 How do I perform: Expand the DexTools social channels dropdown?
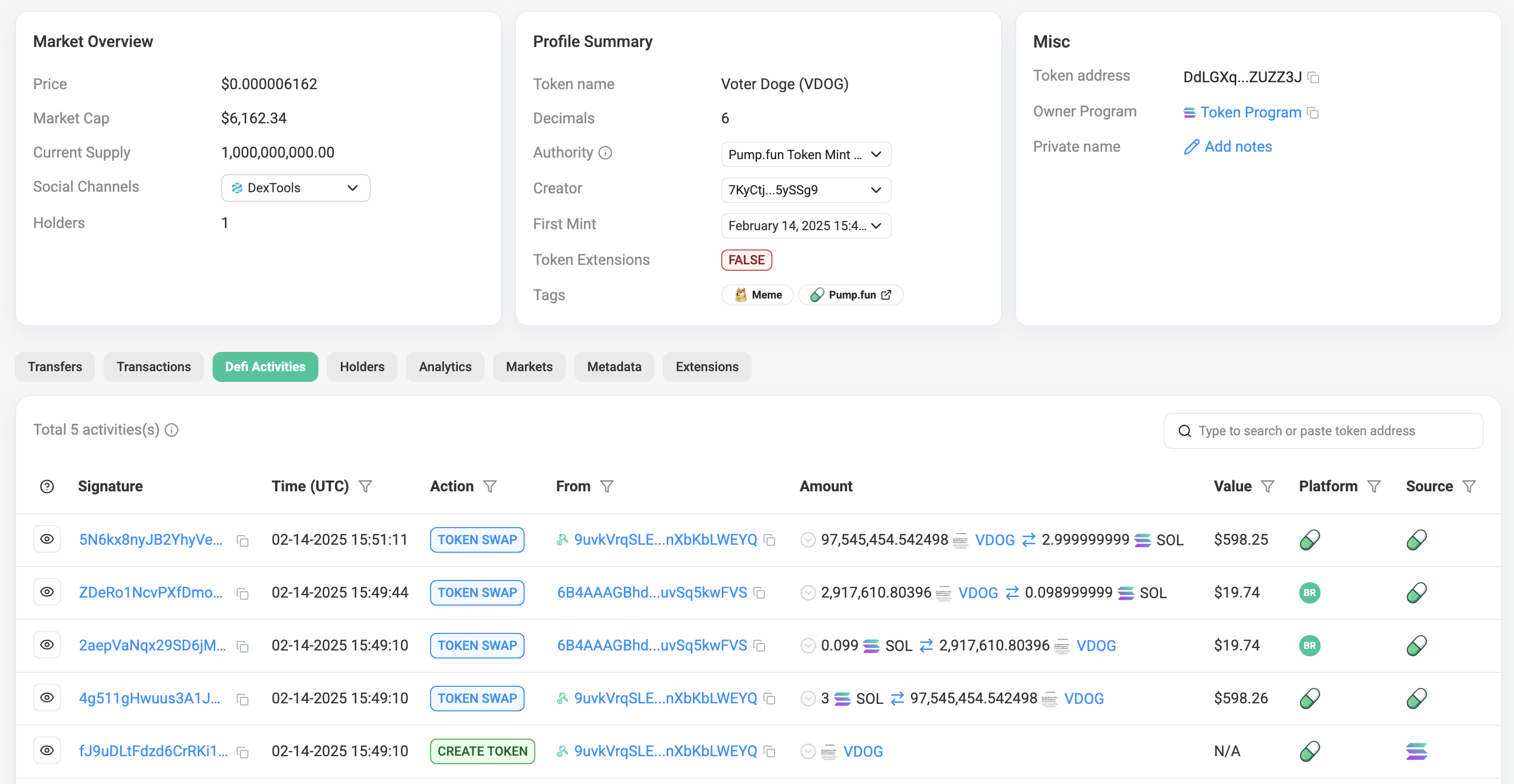click(295, 188)
